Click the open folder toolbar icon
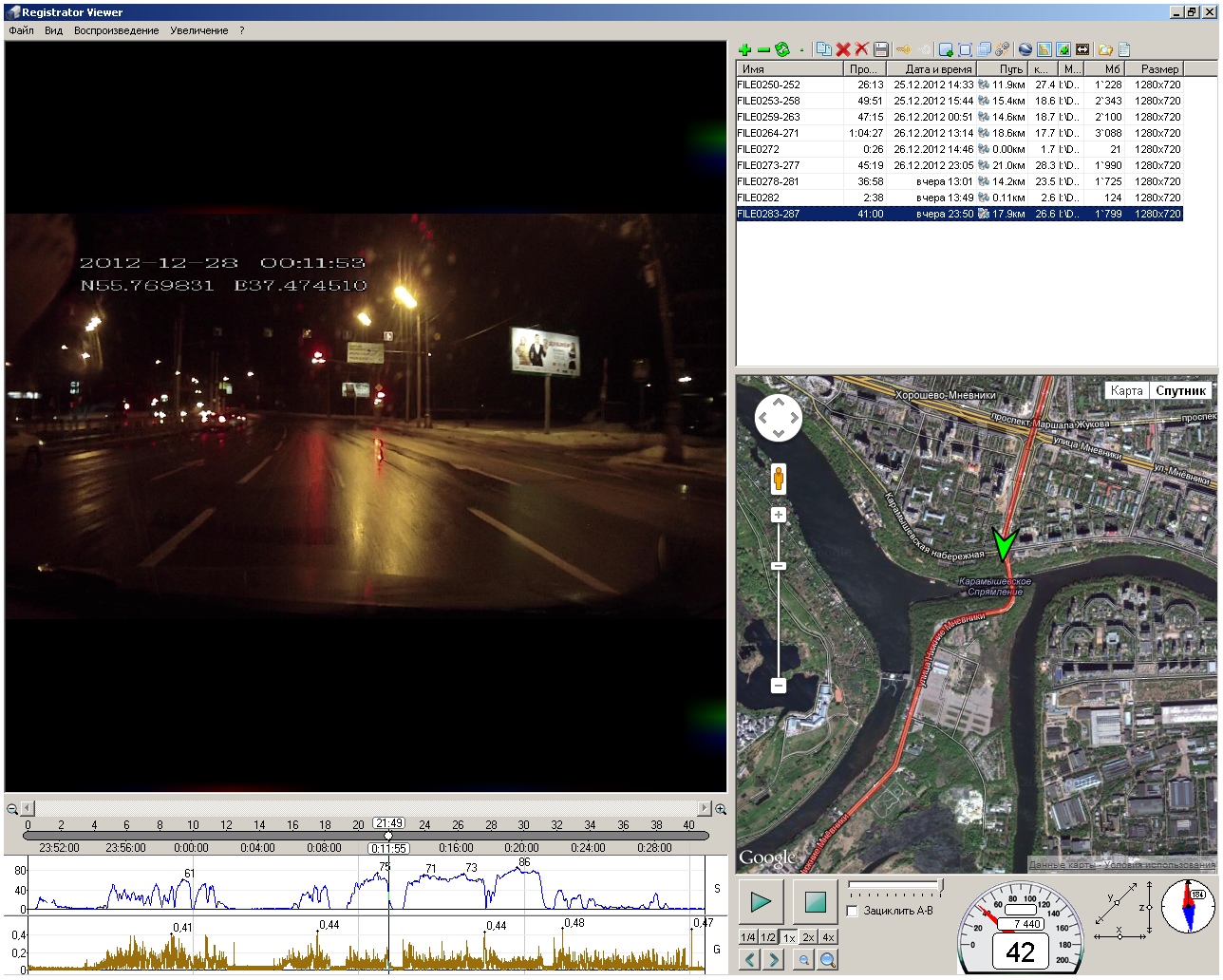This screenshot has height=980, width=1223. click(1105, 49)
